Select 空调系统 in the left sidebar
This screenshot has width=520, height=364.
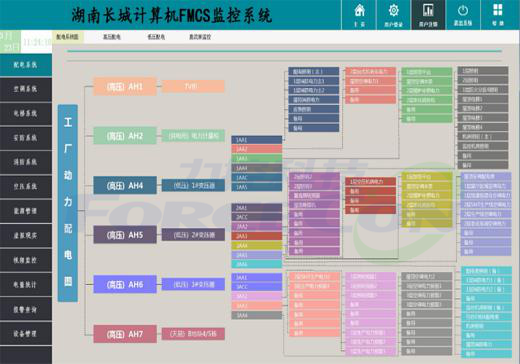coord(26,89)
